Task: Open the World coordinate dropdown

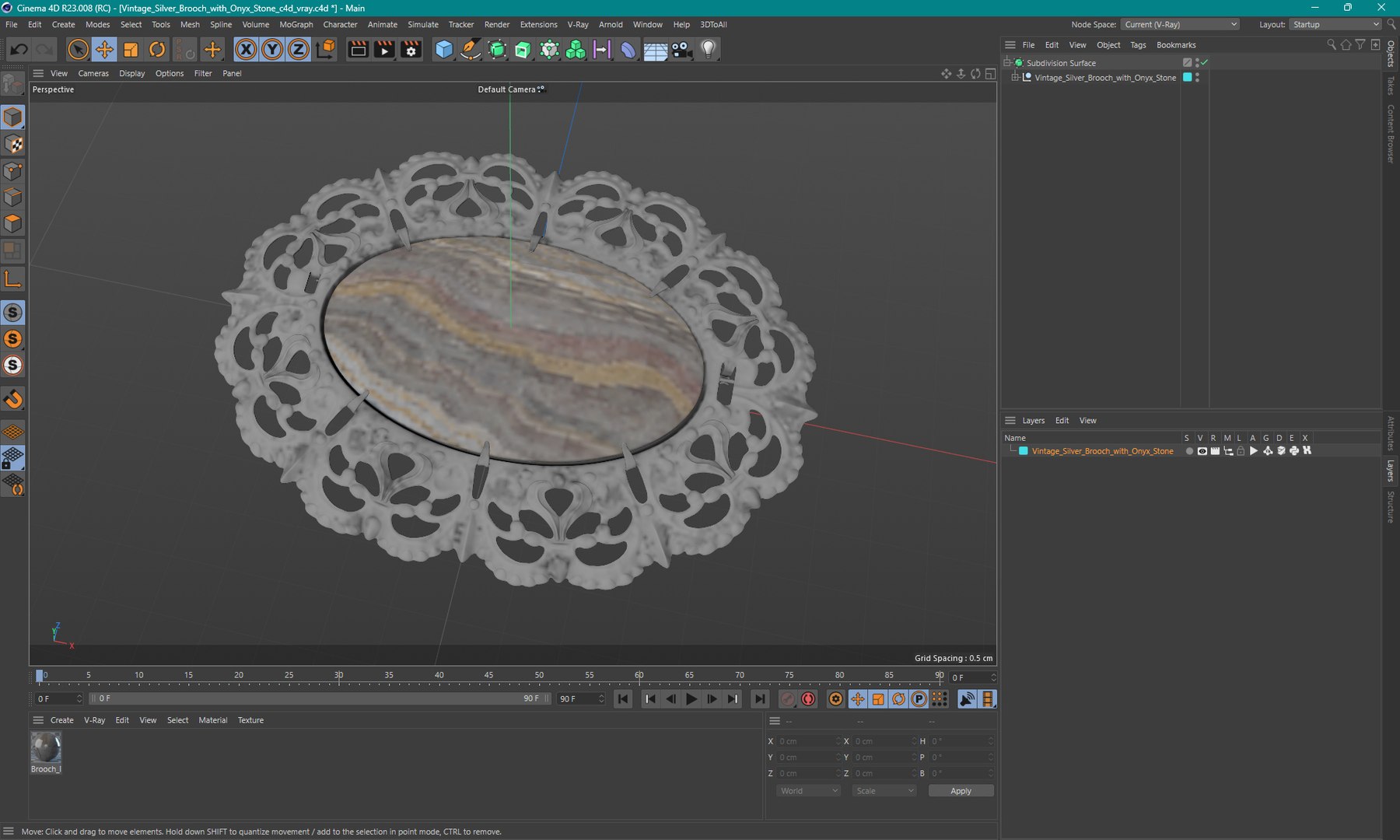Action: [x=808, y=791]
